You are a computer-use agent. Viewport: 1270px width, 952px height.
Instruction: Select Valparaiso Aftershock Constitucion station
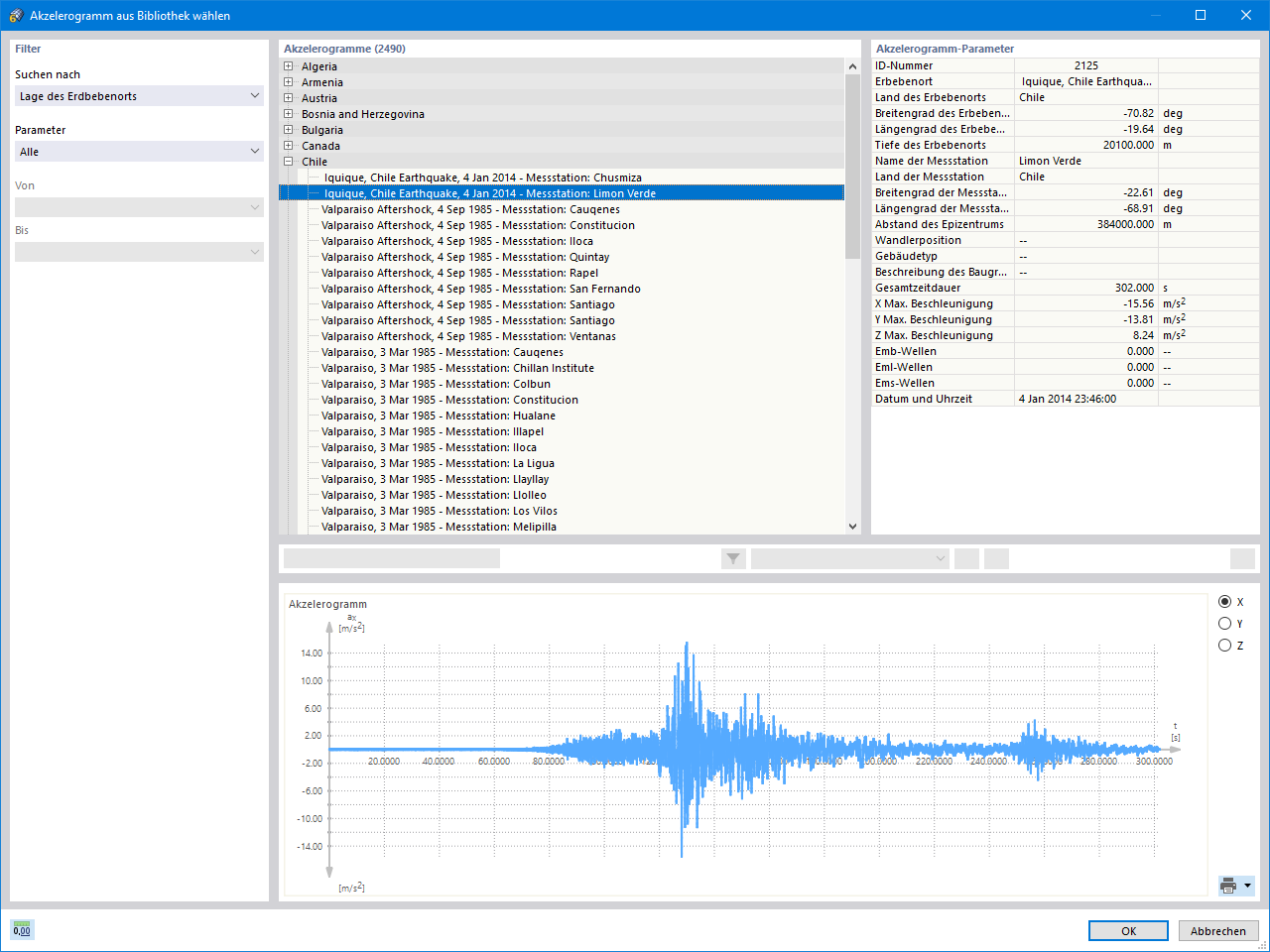tap(478, 225)
